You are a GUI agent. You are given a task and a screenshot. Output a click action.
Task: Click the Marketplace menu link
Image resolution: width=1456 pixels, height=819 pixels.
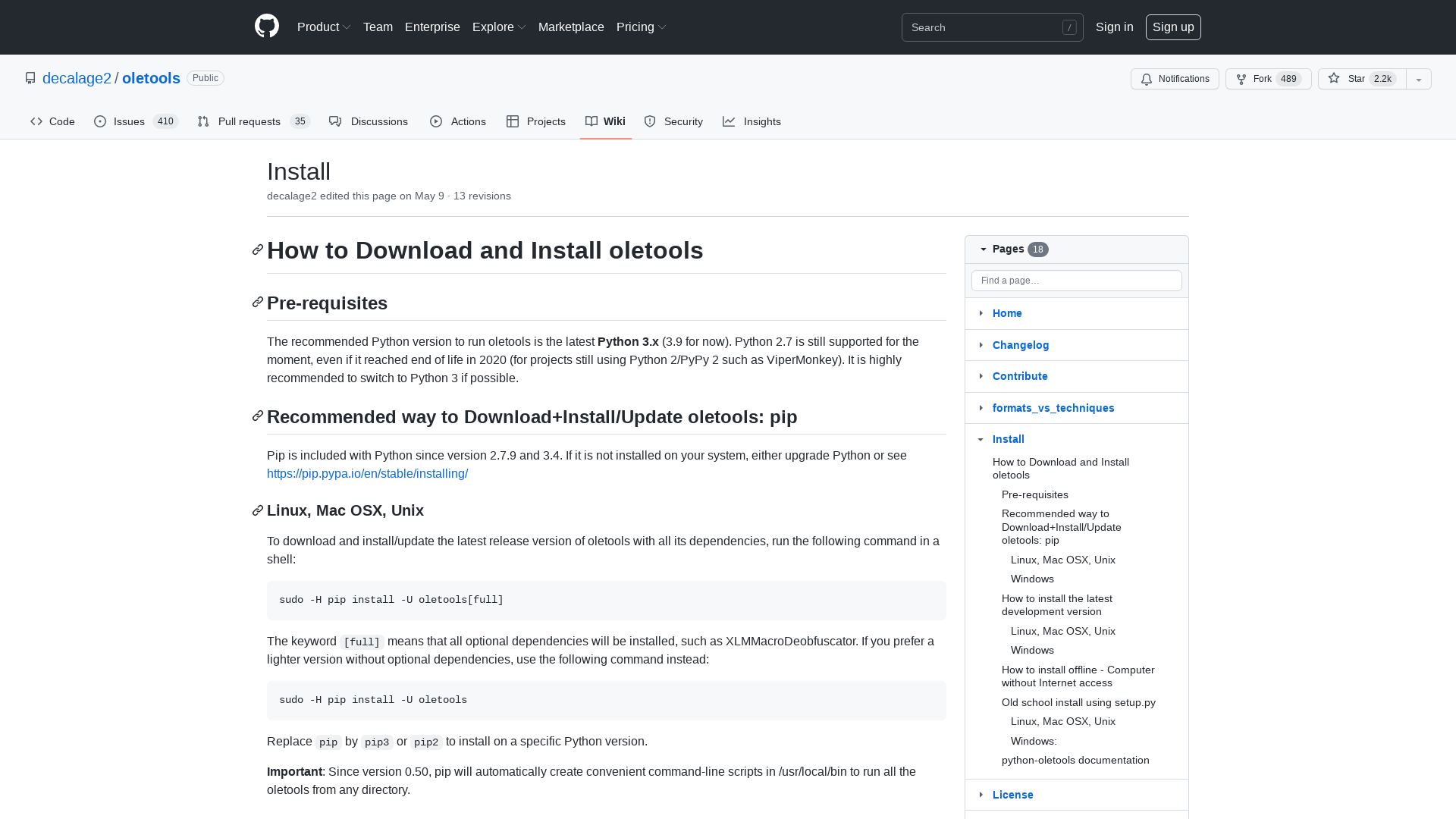[x=571, y=27]
